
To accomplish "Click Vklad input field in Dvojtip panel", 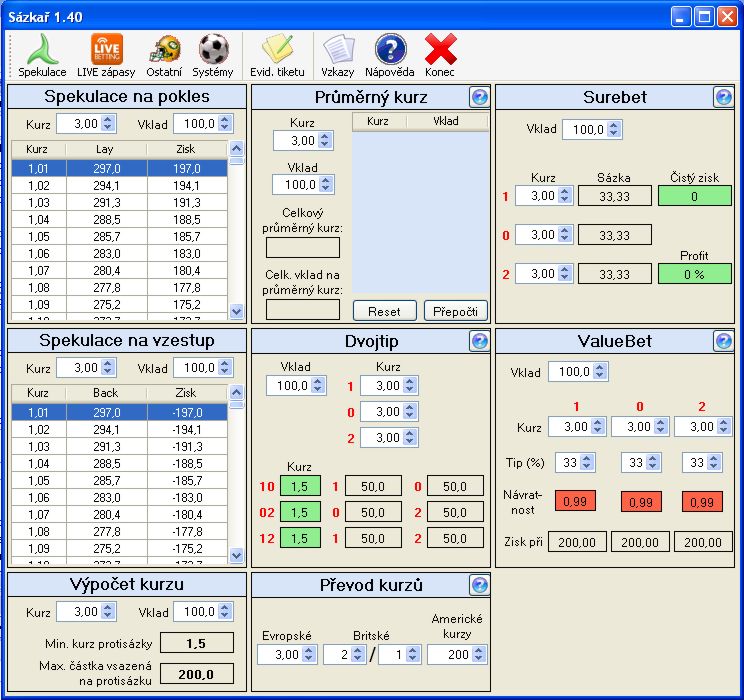I will point(290,385).
